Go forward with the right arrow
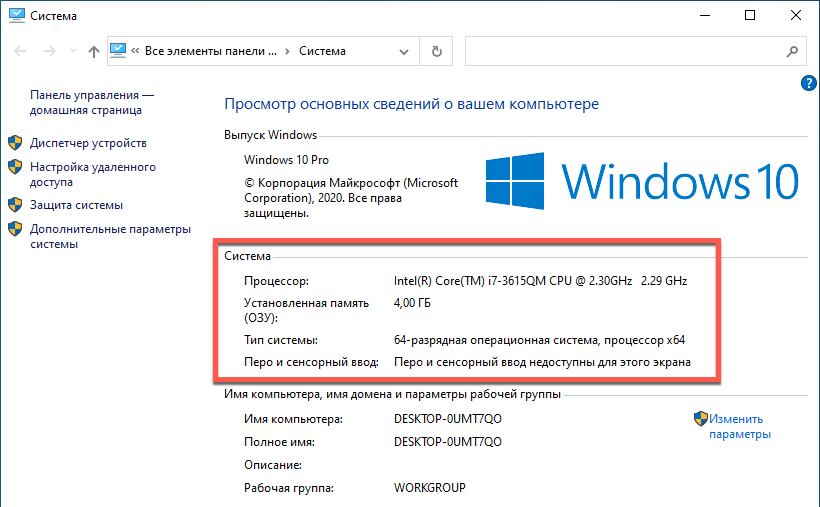Screen dimensions: 820x507 pos(50,51)
